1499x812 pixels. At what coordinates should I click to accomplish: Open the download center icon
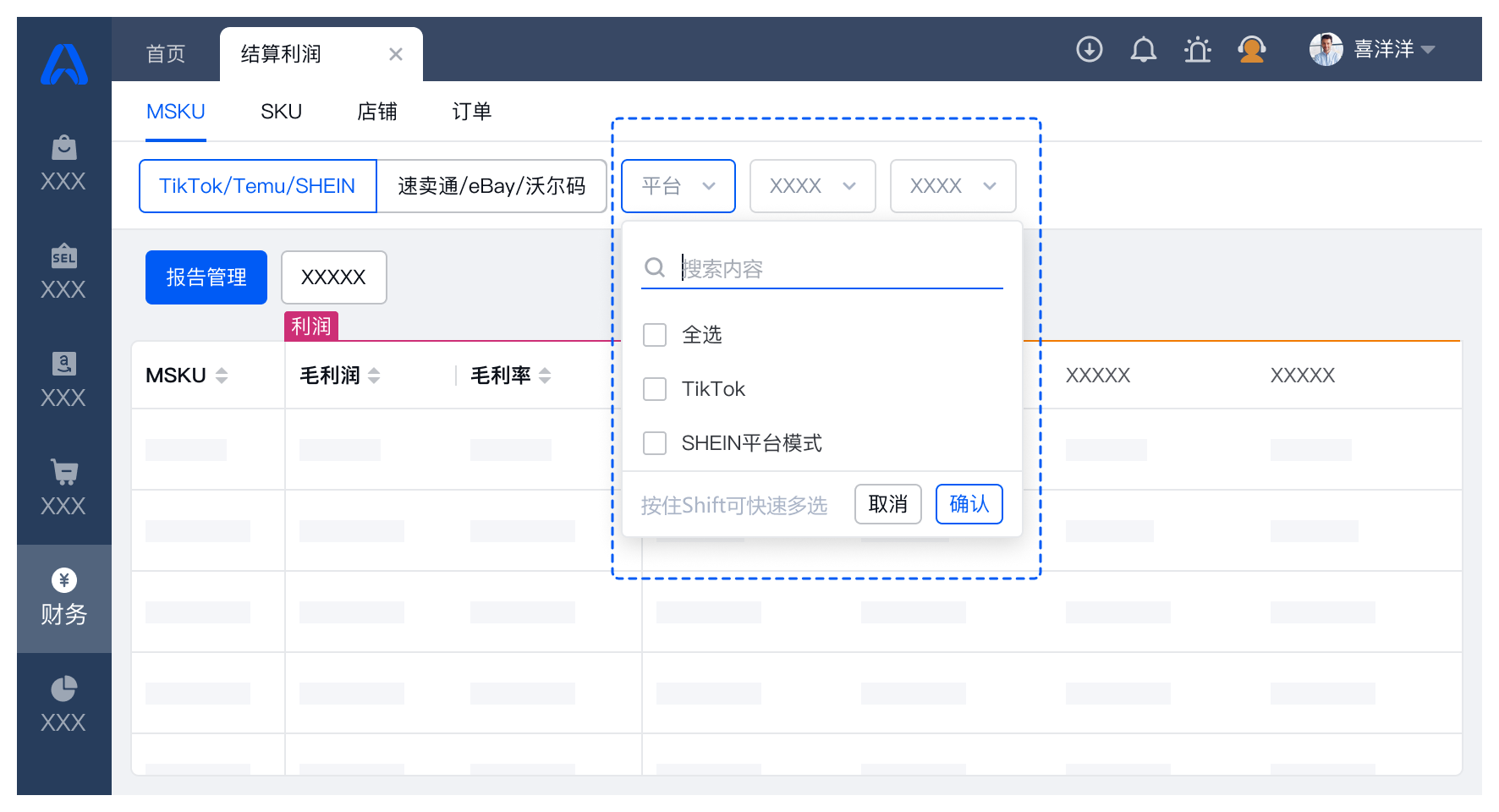(x=1090, y=50)
